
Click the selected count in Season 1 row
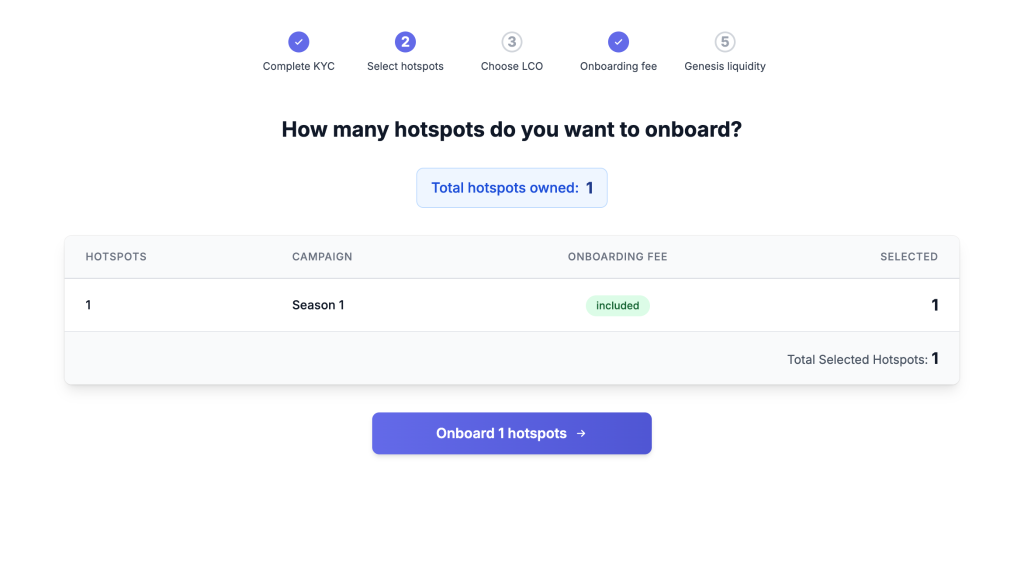pos(935,305)
